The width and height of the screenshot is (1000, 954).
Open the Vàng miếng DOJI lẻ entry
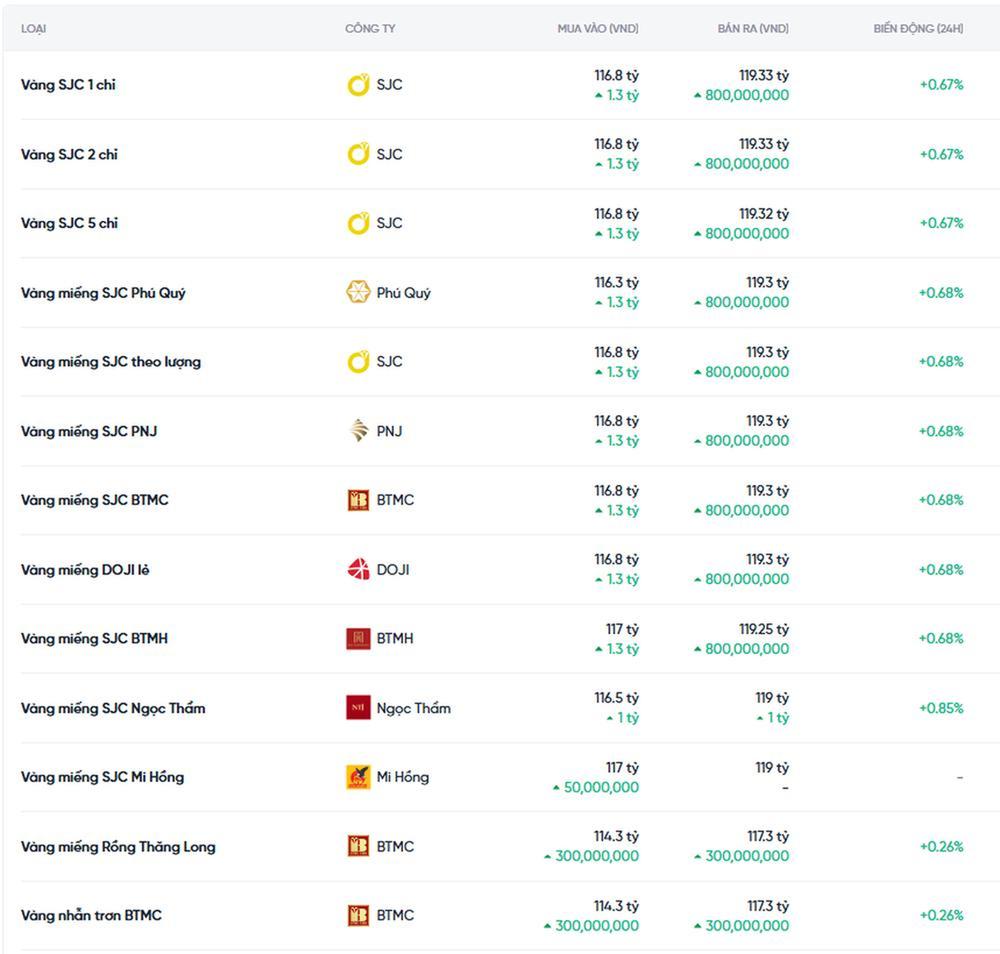coord(85,569)
